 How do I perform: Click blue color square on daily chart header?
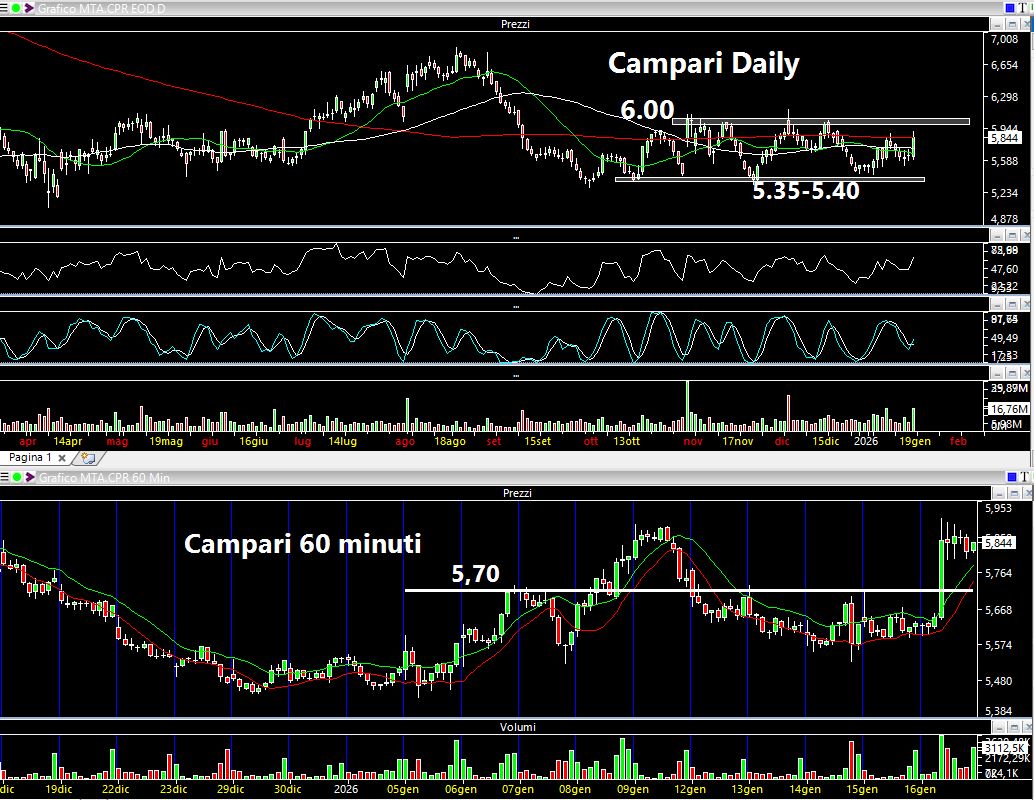[1008, 8]
